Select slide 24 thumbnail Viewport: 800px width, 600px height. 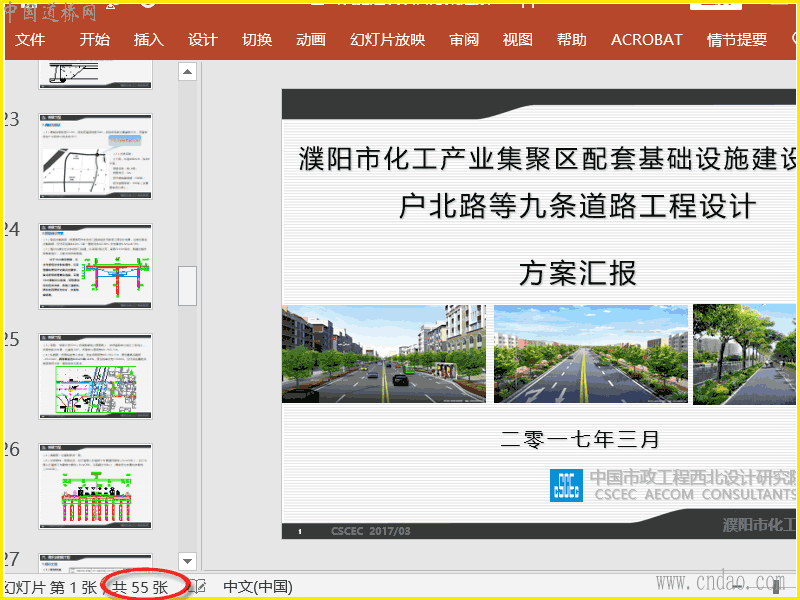(x=96, y=266)
